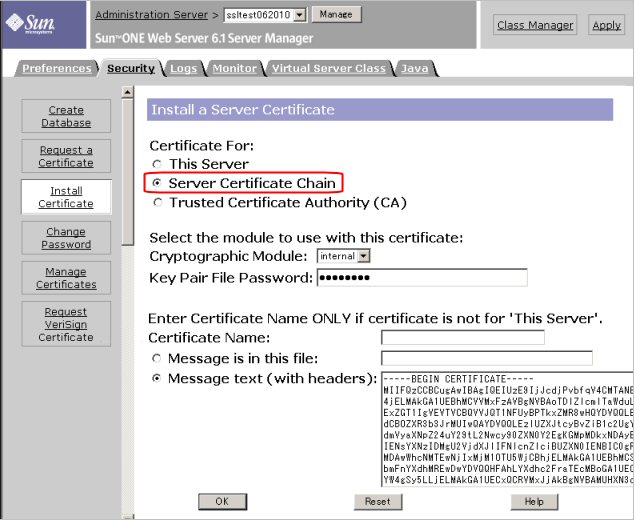The width and height of the screenshot is (634, 520).
Task: Click the Sun Microsystems logo
Action: 31,23
